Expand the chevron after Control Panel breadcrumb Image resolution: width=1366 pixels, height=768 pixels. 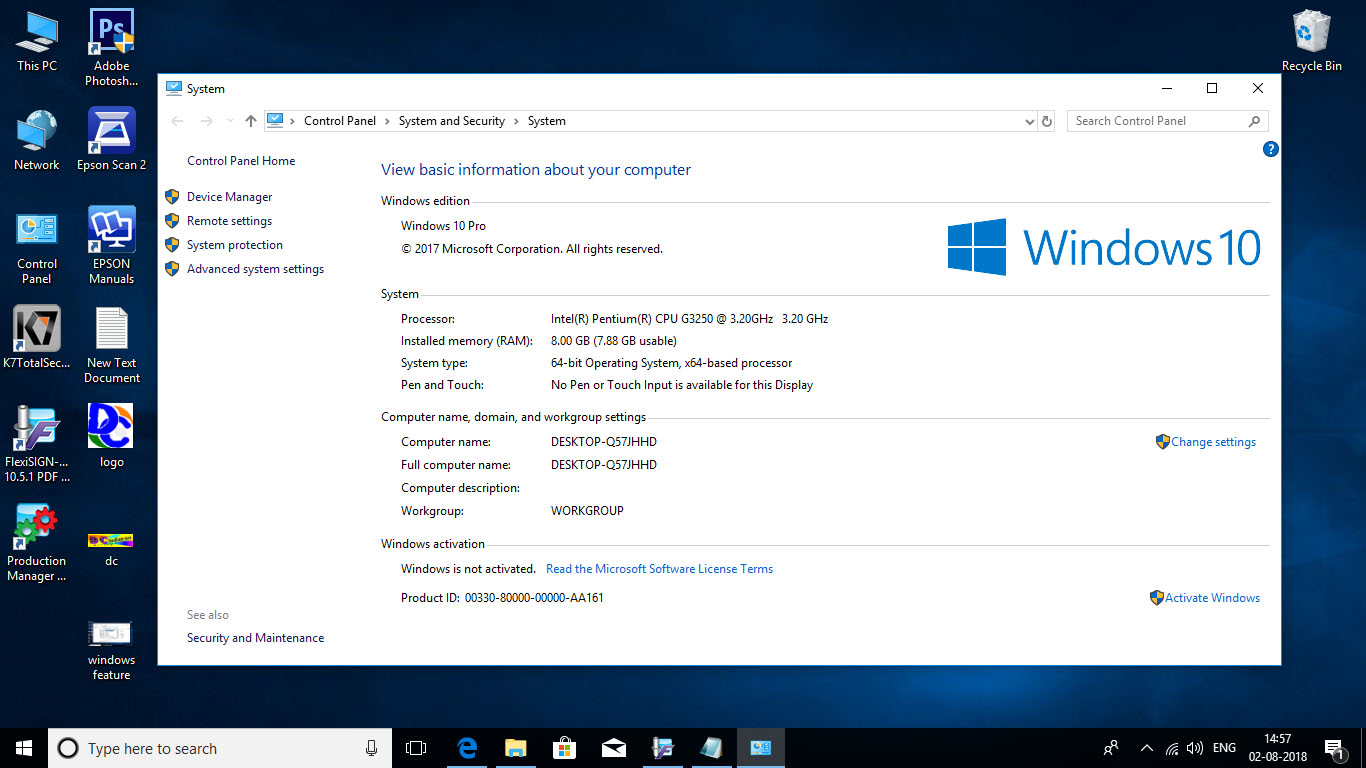pyautogui.click(x=387, y=121)
